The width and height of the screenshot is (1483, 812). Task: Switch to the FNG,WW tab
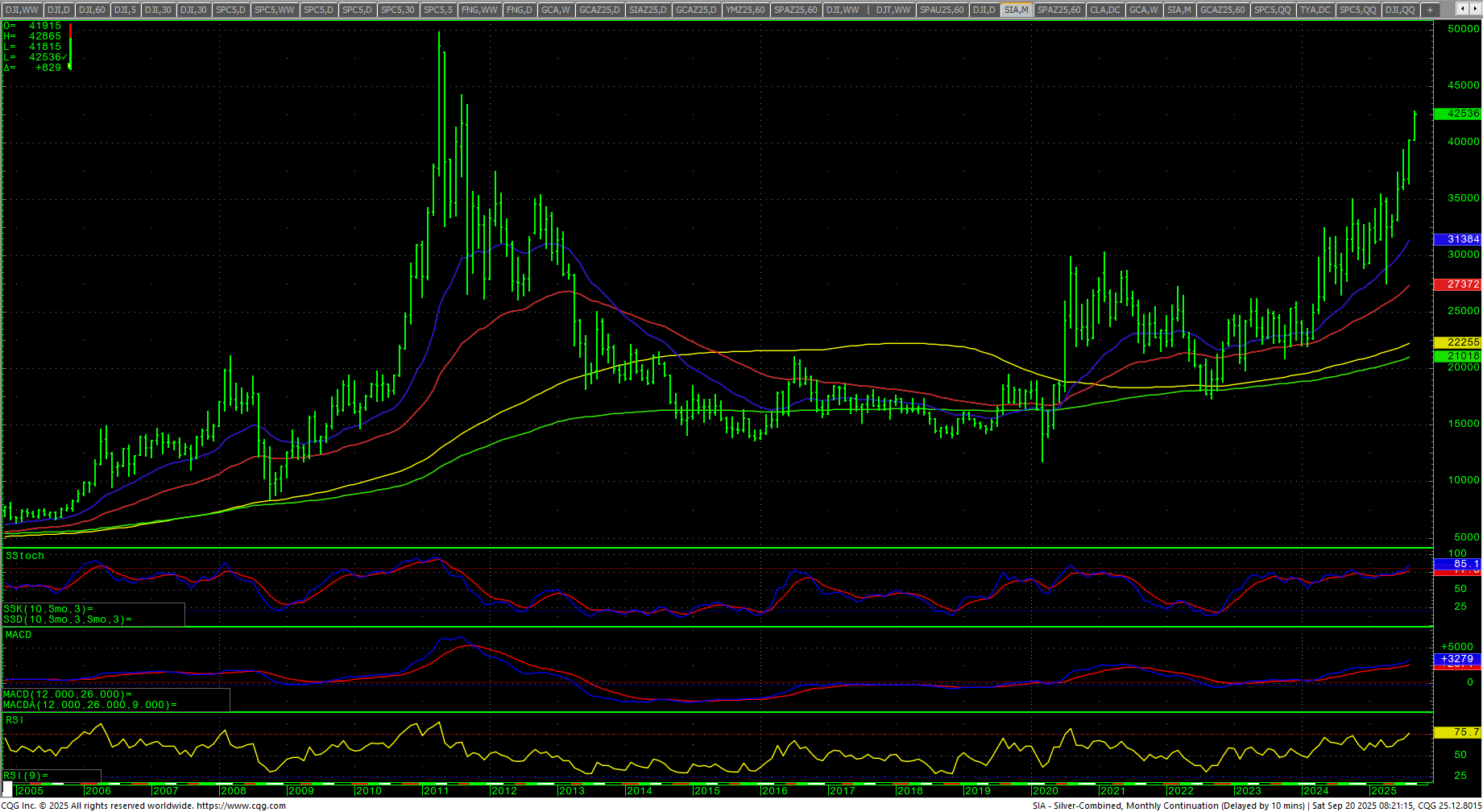(479, 10)
